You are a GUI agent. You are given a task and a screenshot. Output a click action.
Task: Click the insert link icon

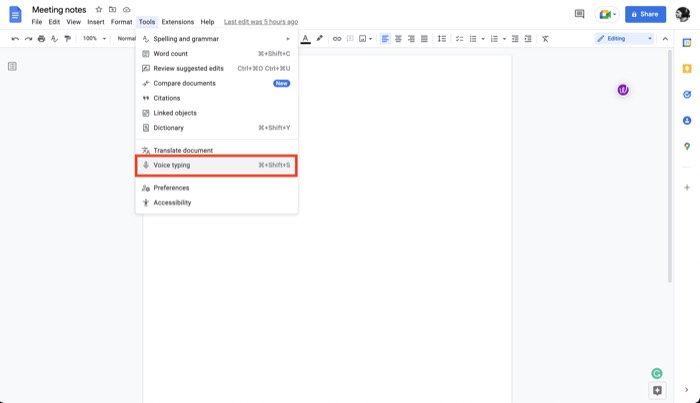point(337,39)
